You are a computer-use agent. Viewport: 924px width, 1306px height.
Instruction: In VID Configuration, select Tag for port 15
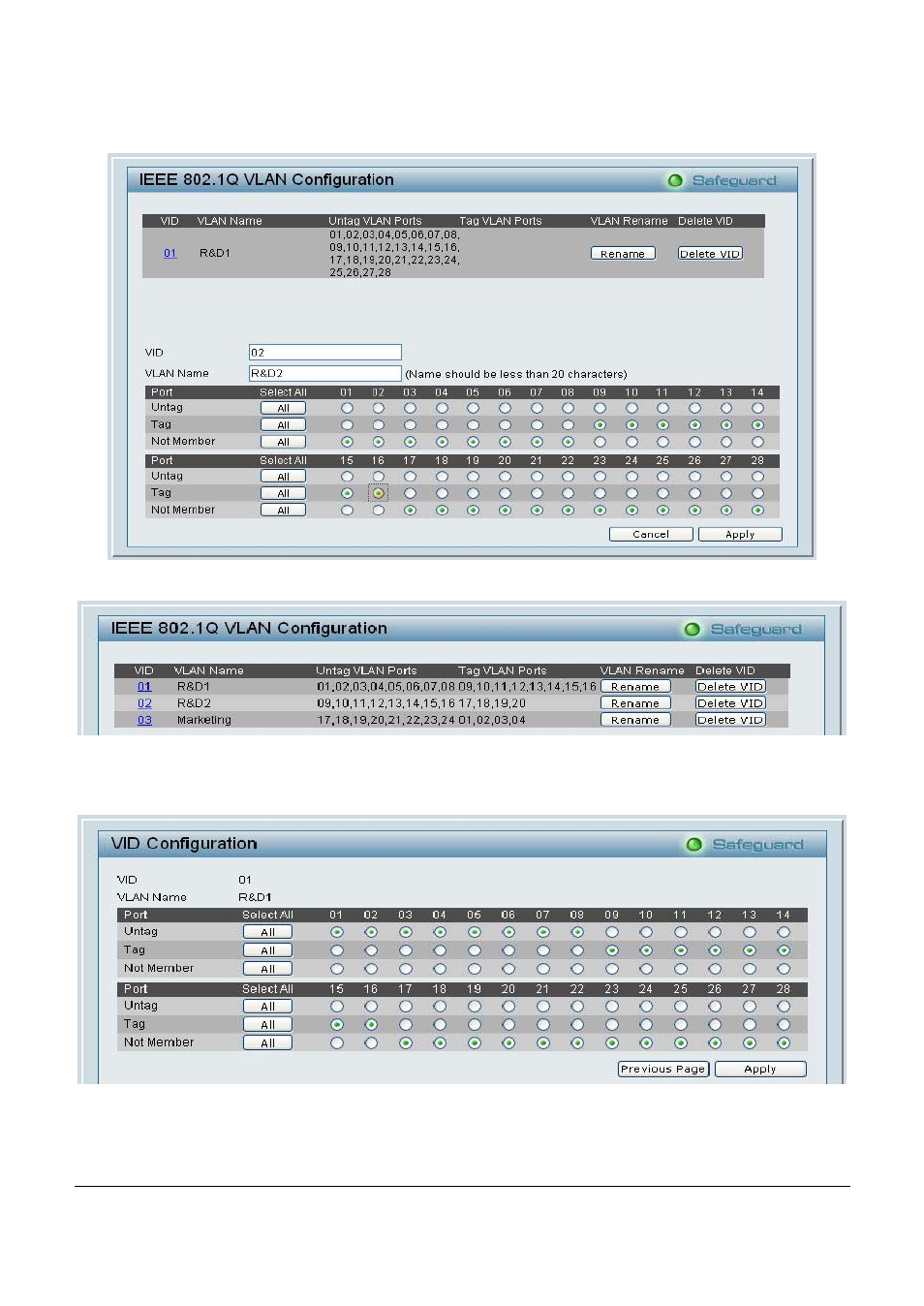pyautogui.click(x=337, y=1024)
